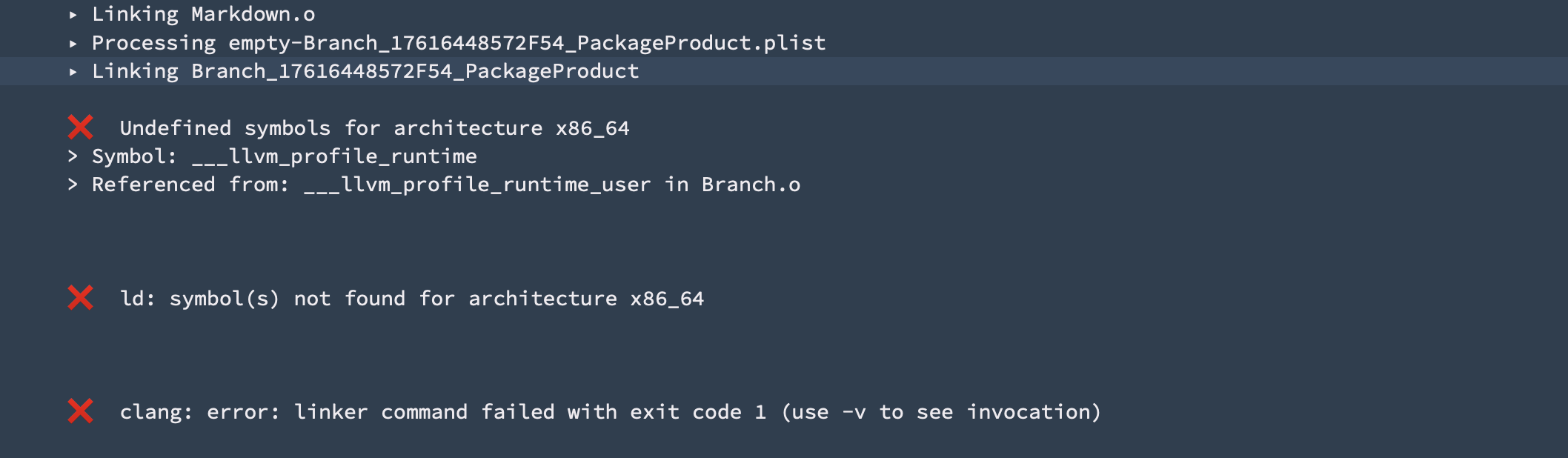Image resolution: width=1568 pixels, height=458 pixels.
Task: Click the ___llvm_profile_runtime_user symbol name
Action: pos(477,185)
